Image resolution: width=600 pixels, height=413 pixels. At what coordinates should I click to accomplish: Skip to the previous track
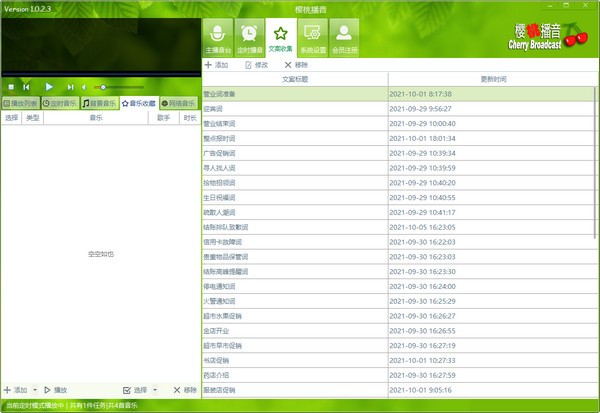pos(26,87)
